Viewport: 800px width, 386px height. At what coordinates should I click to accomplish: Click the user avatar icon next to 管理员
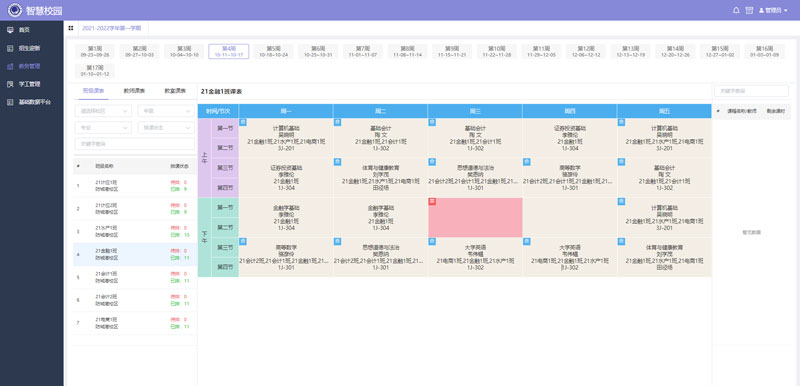pos(762,10)
